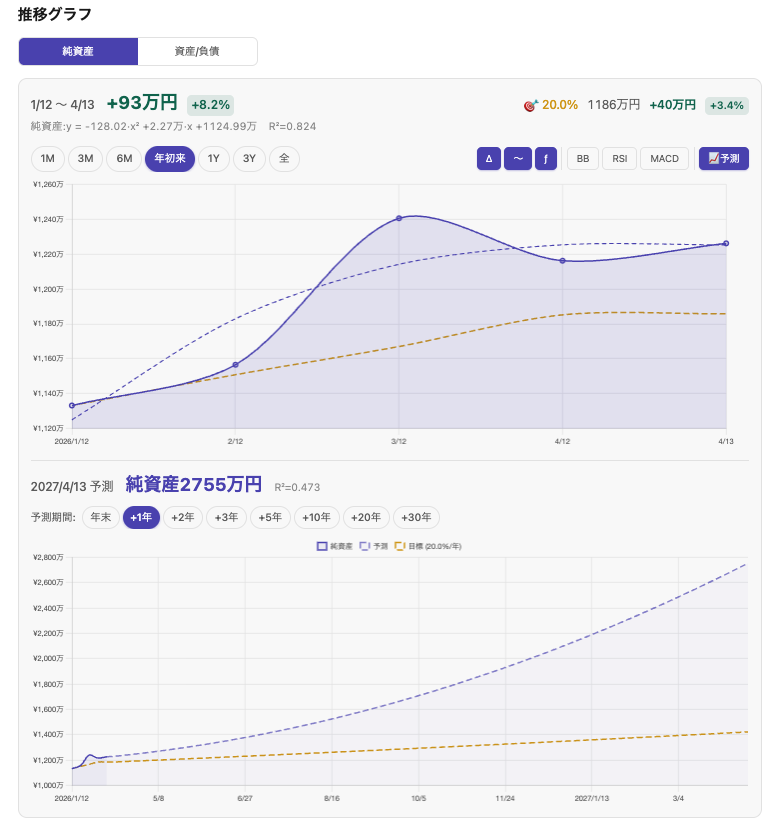
Task: Show the 全 (all) period range
Action: [284, 159]
